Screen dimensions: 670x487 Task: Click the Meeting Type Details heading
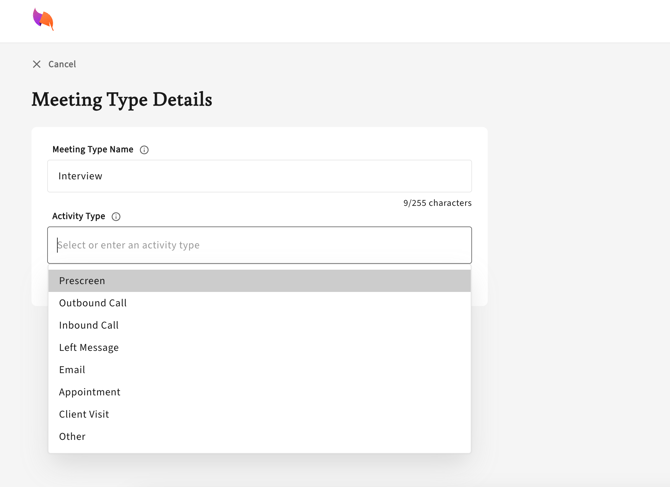pyautogui.click(x=122, y=100)
